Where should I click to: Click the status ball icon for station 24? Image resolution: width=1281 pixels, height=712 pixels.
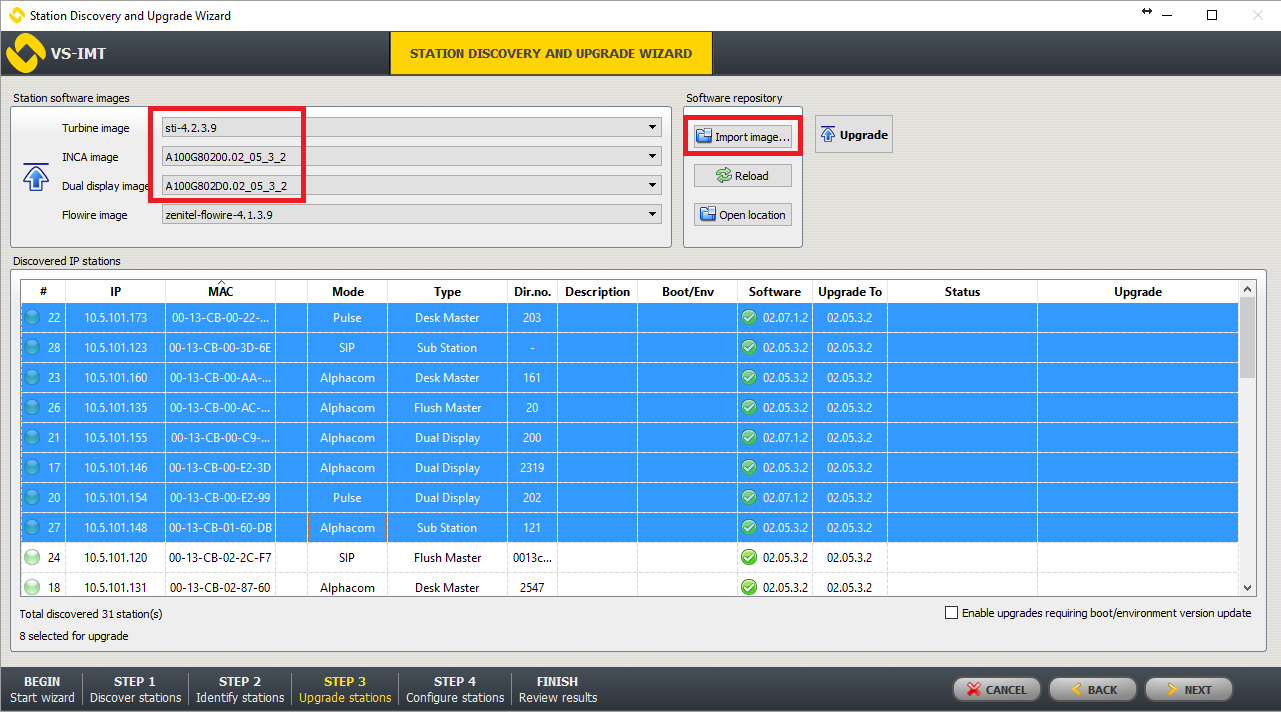32,558
